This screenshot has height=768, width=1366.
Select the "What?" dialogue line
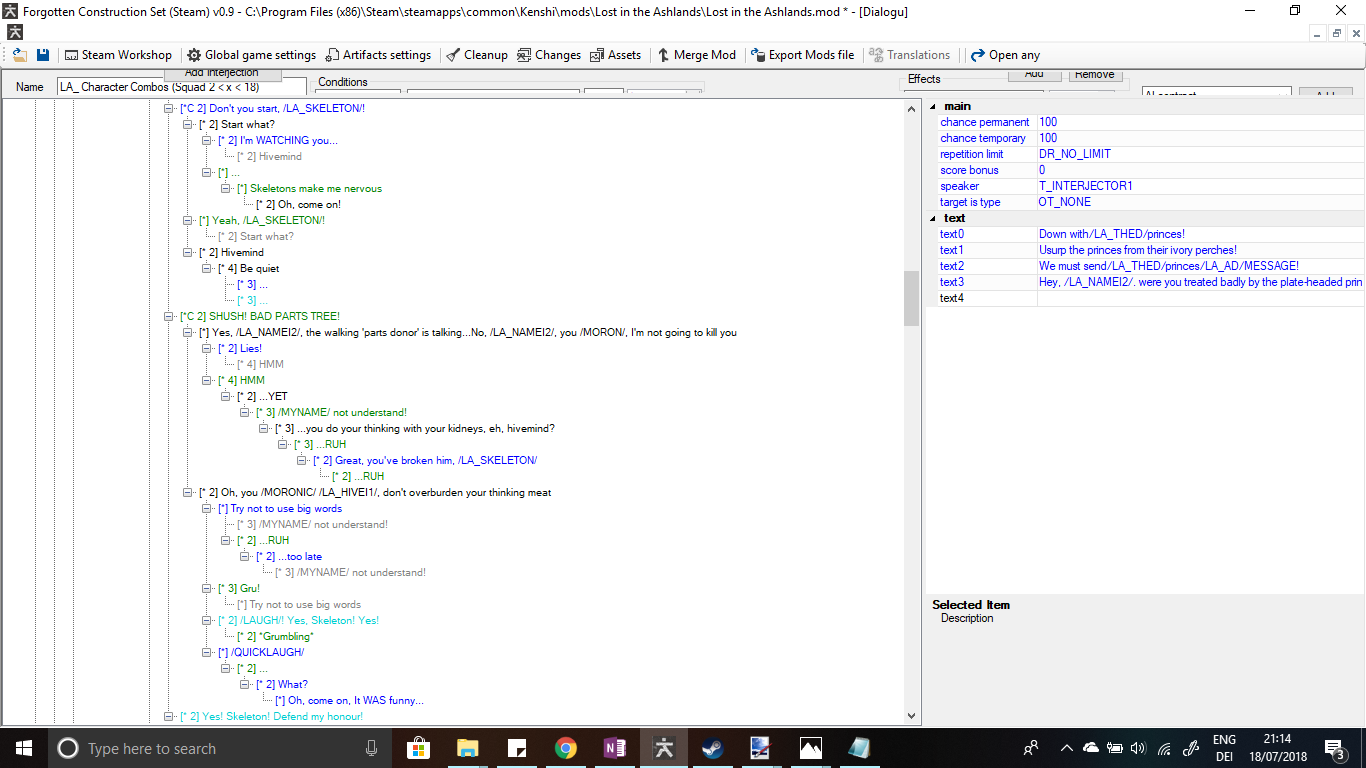click(283, 684)
